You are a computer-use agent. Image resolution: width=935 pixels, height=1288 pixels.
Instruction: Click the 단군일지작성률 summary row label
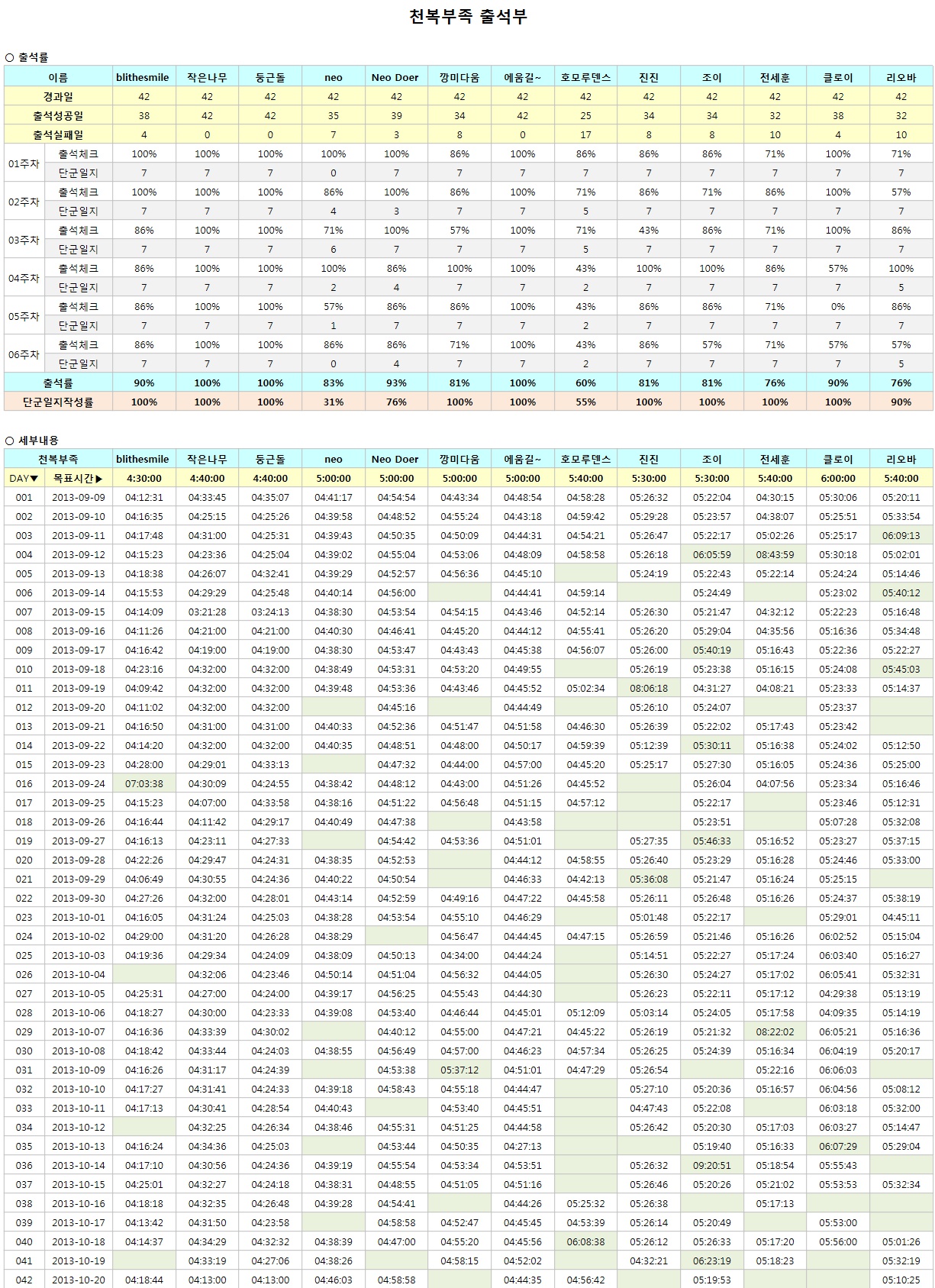[x=58, y=402]
